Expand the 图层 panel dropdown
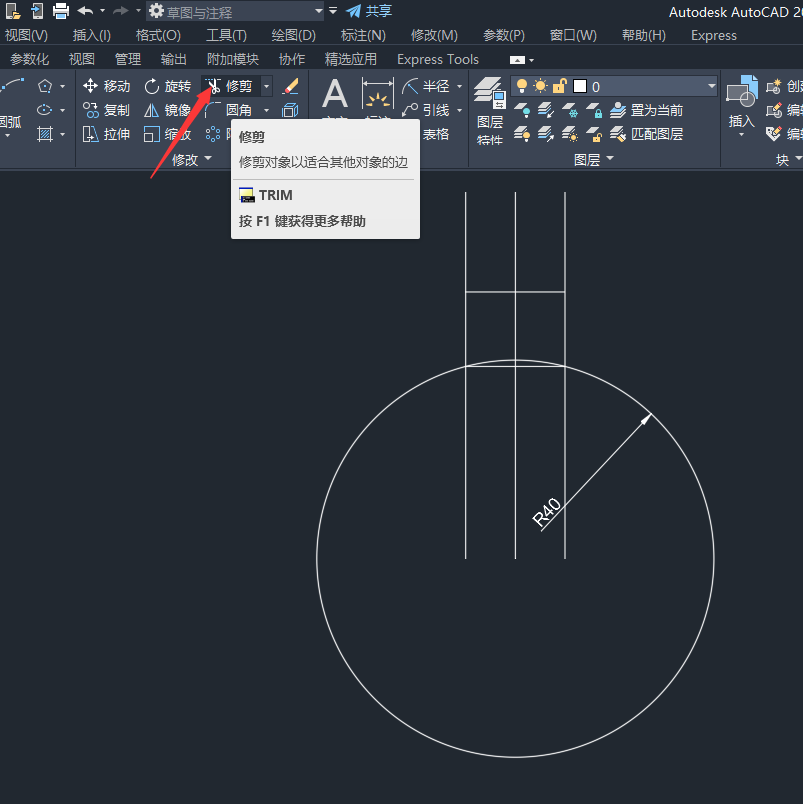Image resolution: width=803 pixels, height=804 pixels. [593, 159]
